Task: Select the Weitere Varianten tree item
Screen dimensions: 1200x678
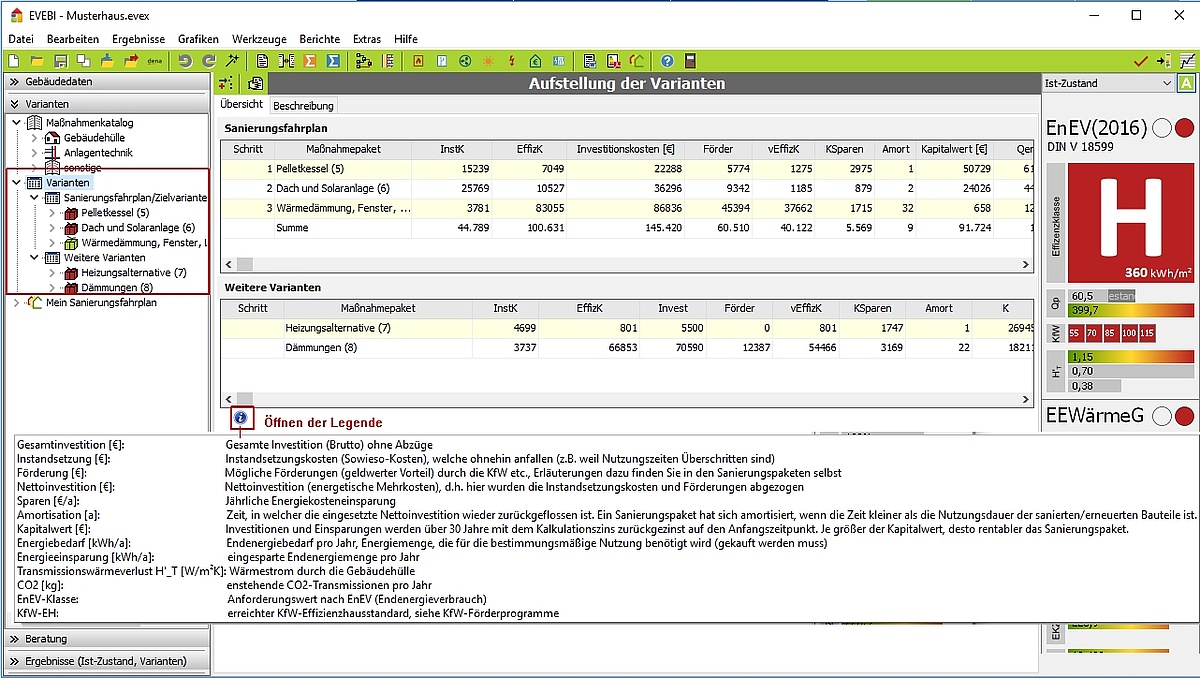Action: pos(104,257)
